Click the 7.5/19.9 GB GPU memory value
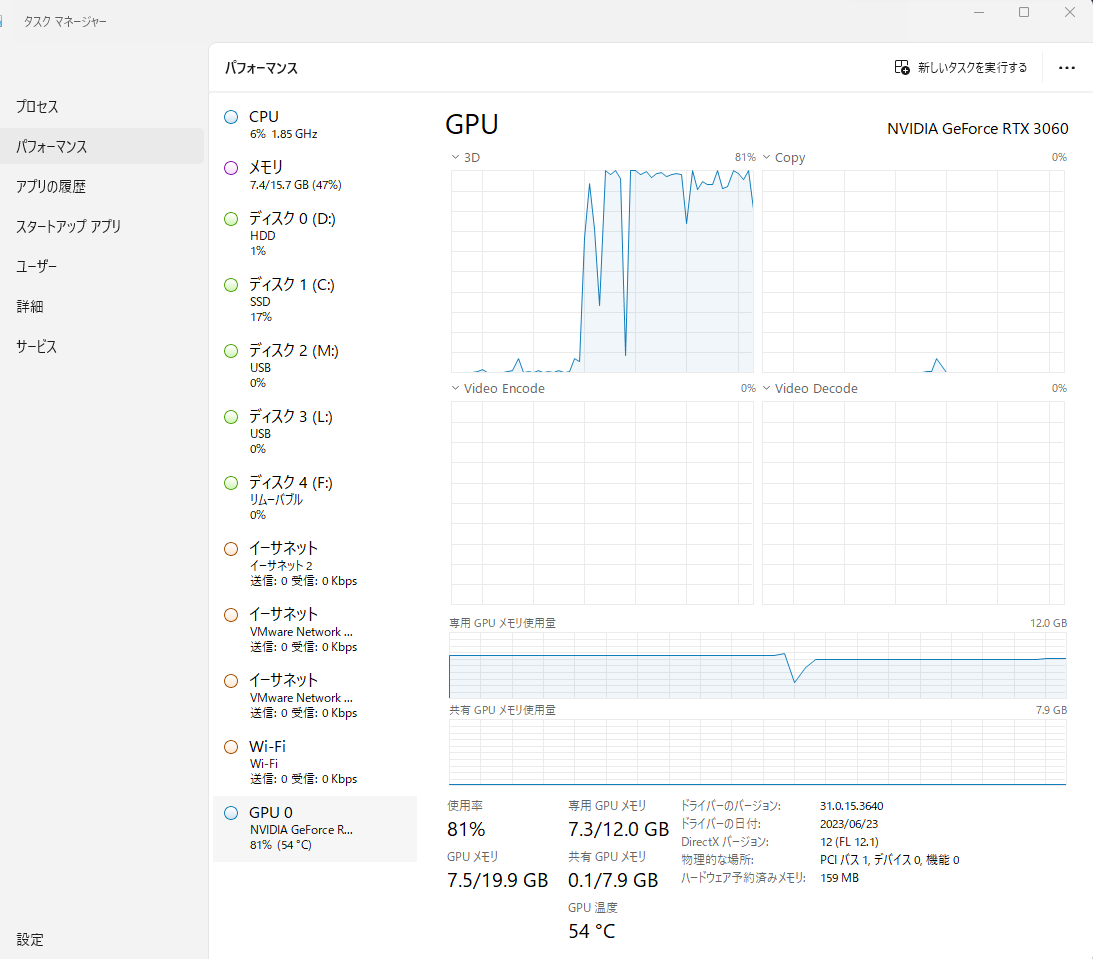The height and width of the screenshot is (959, 1093). (x=498, y=880)
